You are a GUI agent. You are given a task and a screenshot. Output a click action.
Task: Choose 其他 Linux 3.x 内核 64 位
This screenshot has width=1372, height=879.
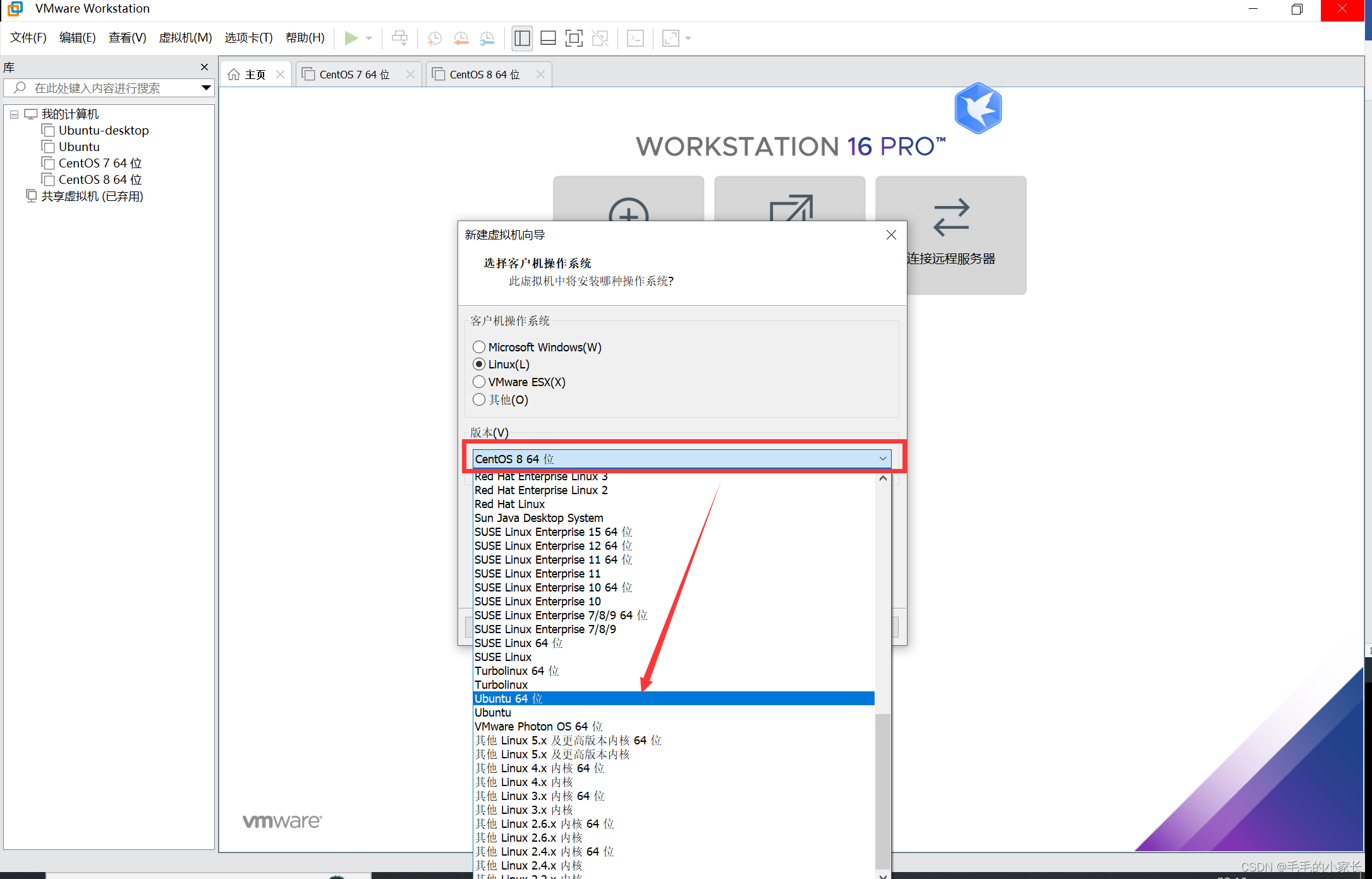[x=674, y=796]
